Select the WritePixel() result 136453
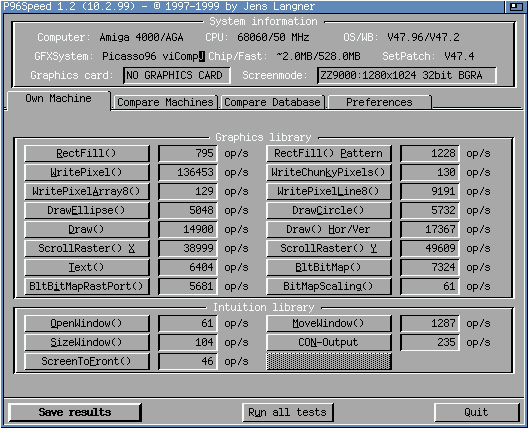Screen dimensions: 528x428 tap(188, 173)
